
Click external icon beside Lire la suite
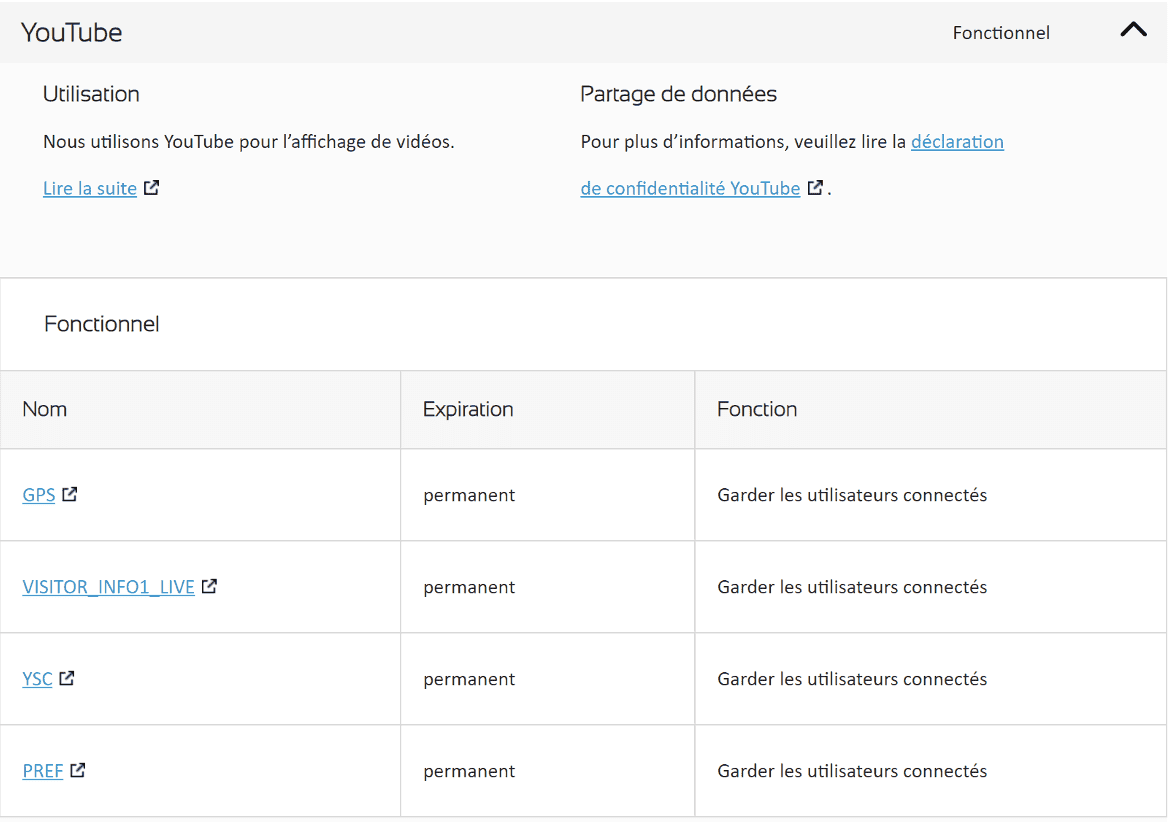pos(151,188)
